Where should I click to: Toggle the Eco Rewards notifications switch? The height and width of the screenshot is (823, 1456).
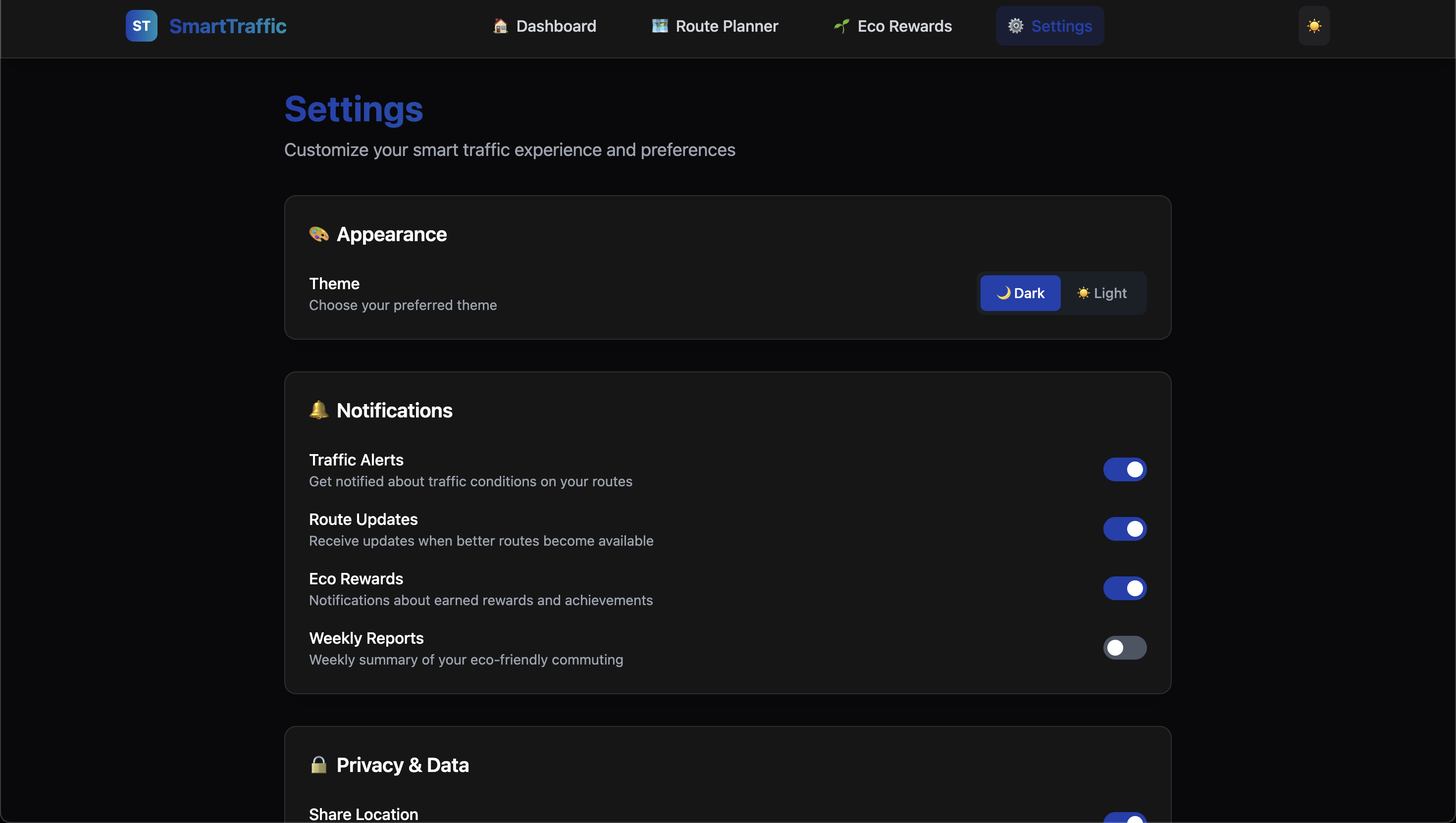coord(1125,588)
